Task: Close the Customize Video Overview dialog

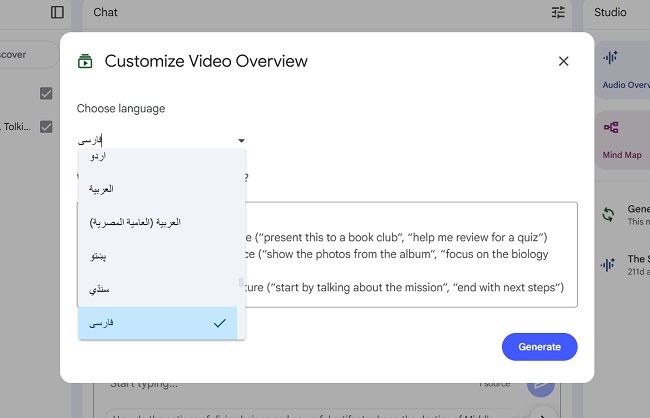Action: pyautogui.click(x=563, y=61)
